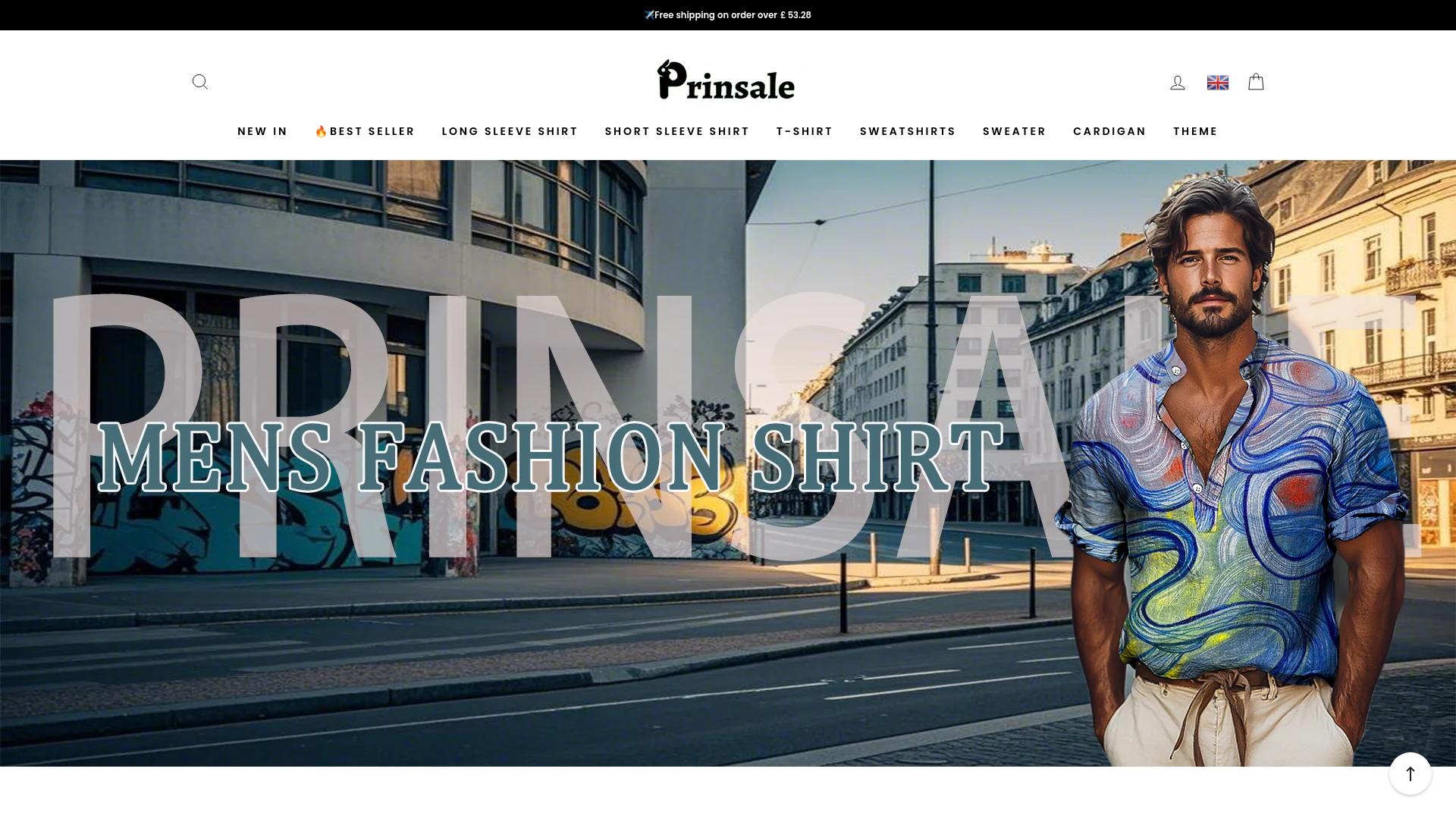Image resolution: width=1456 pixels, height=819 pixels.
Task: Open the T-Shirt category
Action: (x=805, y=131)
